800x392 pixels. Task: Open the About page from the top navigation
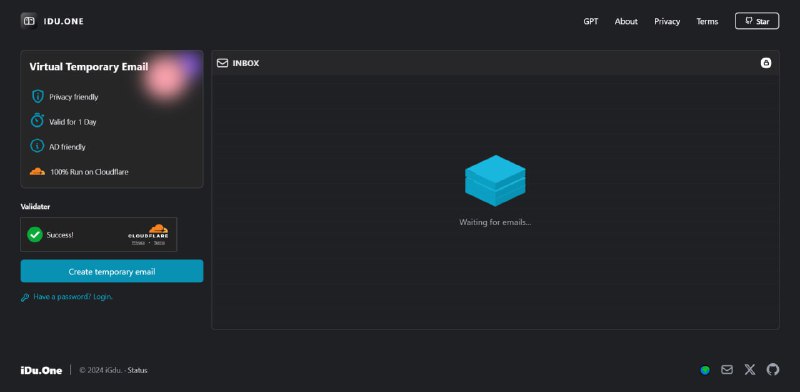[626, 21]
